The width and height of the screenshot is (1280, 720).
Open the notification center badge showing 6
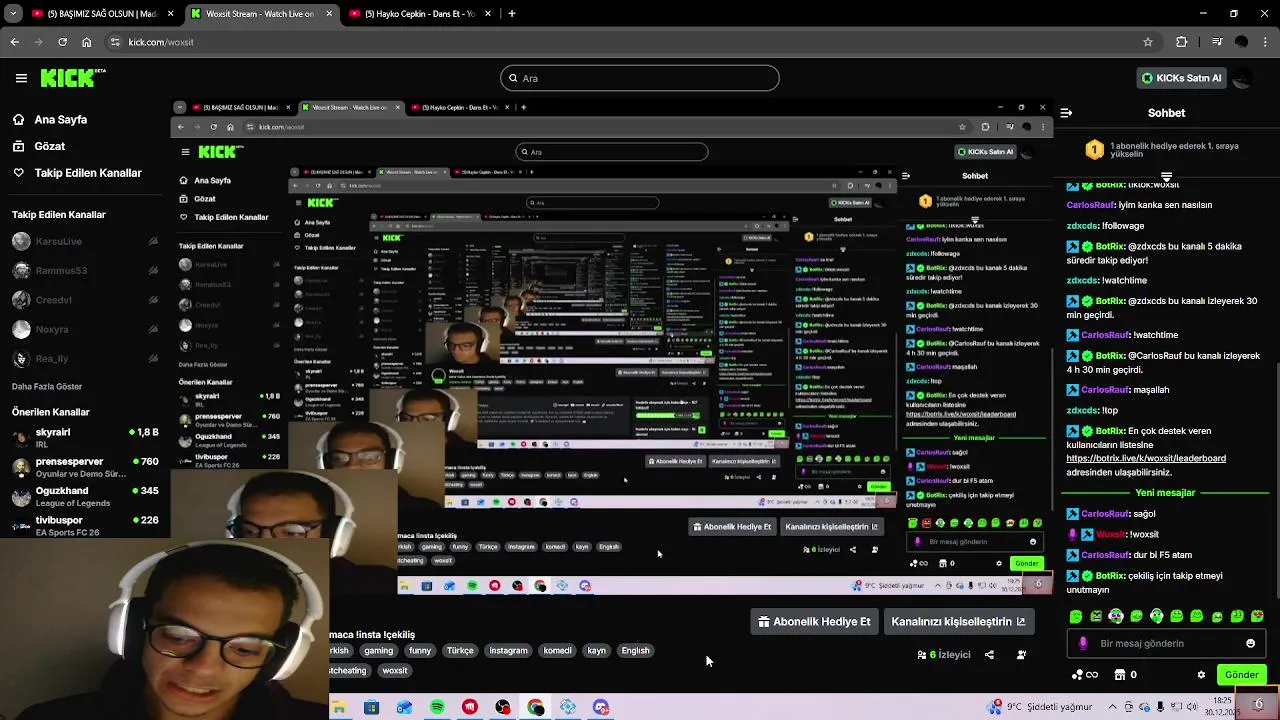click(x=1258, y=704)
